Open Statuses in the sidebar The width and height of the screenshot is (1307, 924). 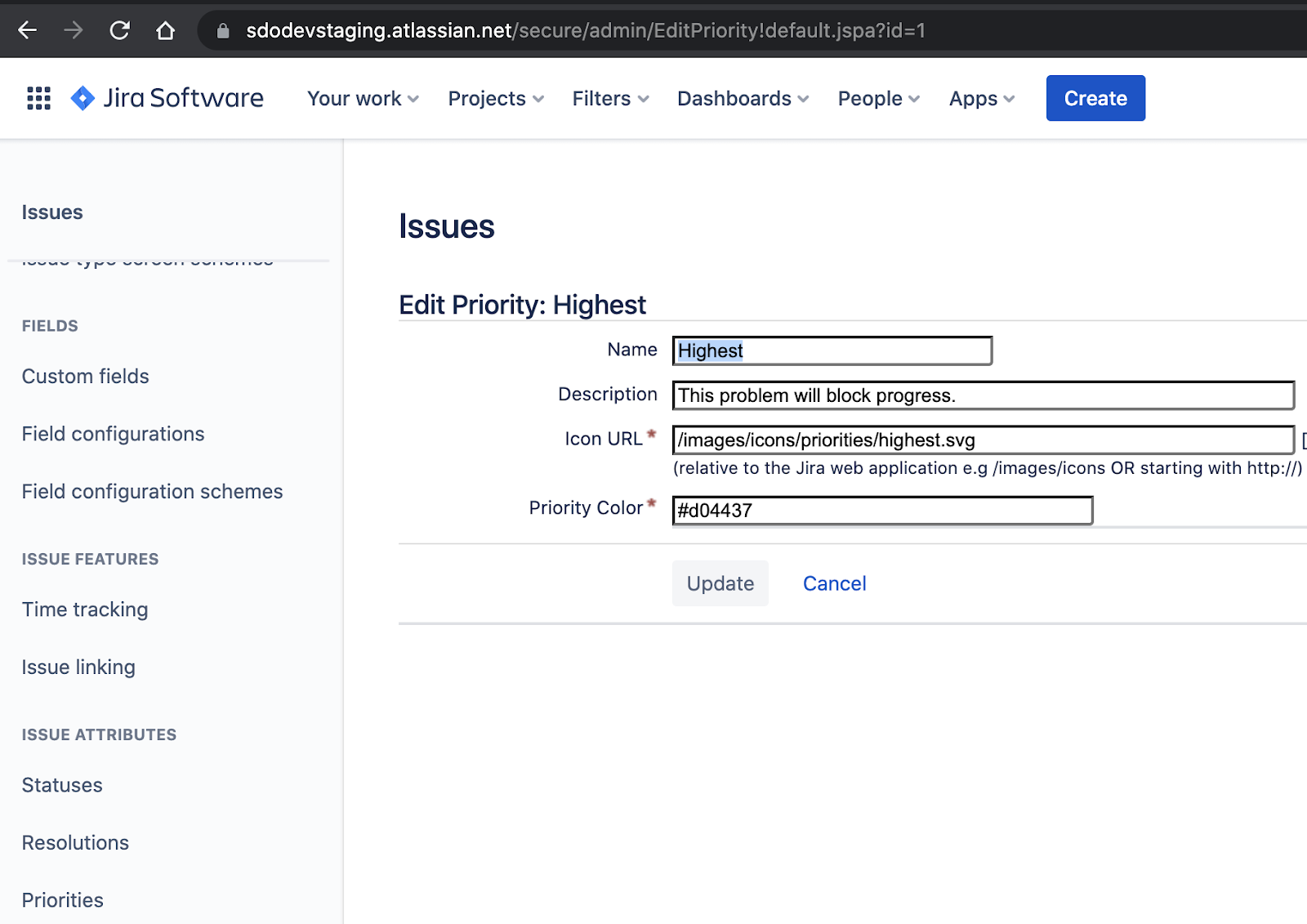point(62,785)
